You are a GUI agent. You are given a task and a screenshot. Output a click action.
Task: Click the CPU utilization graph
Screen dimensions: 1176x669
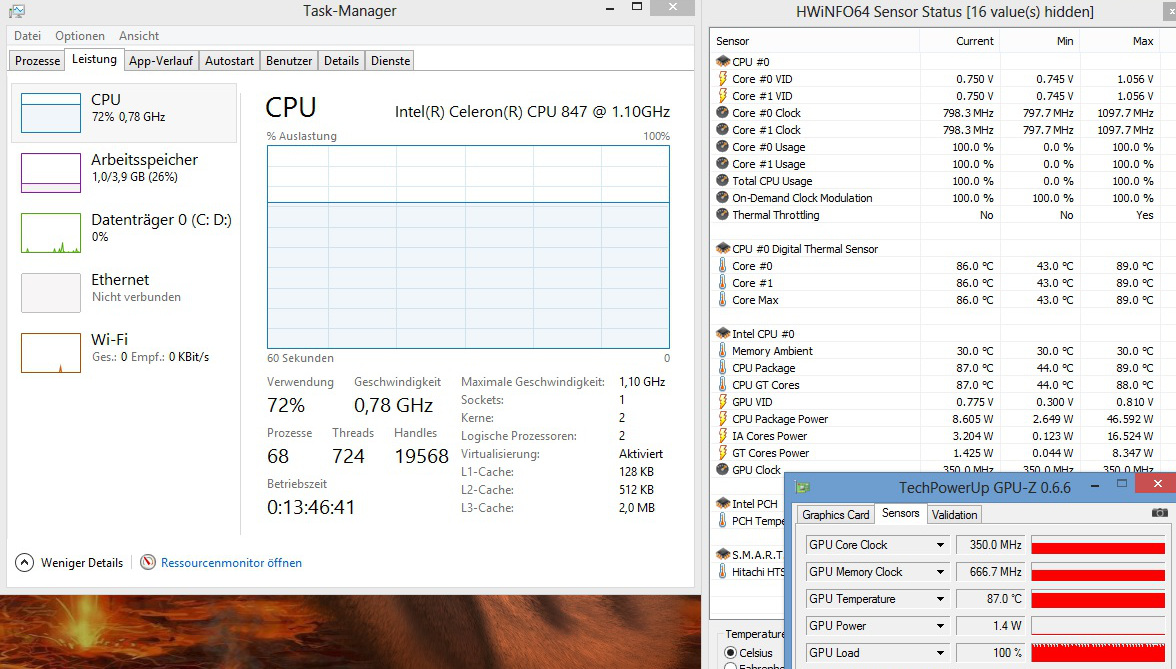[468, 247]
